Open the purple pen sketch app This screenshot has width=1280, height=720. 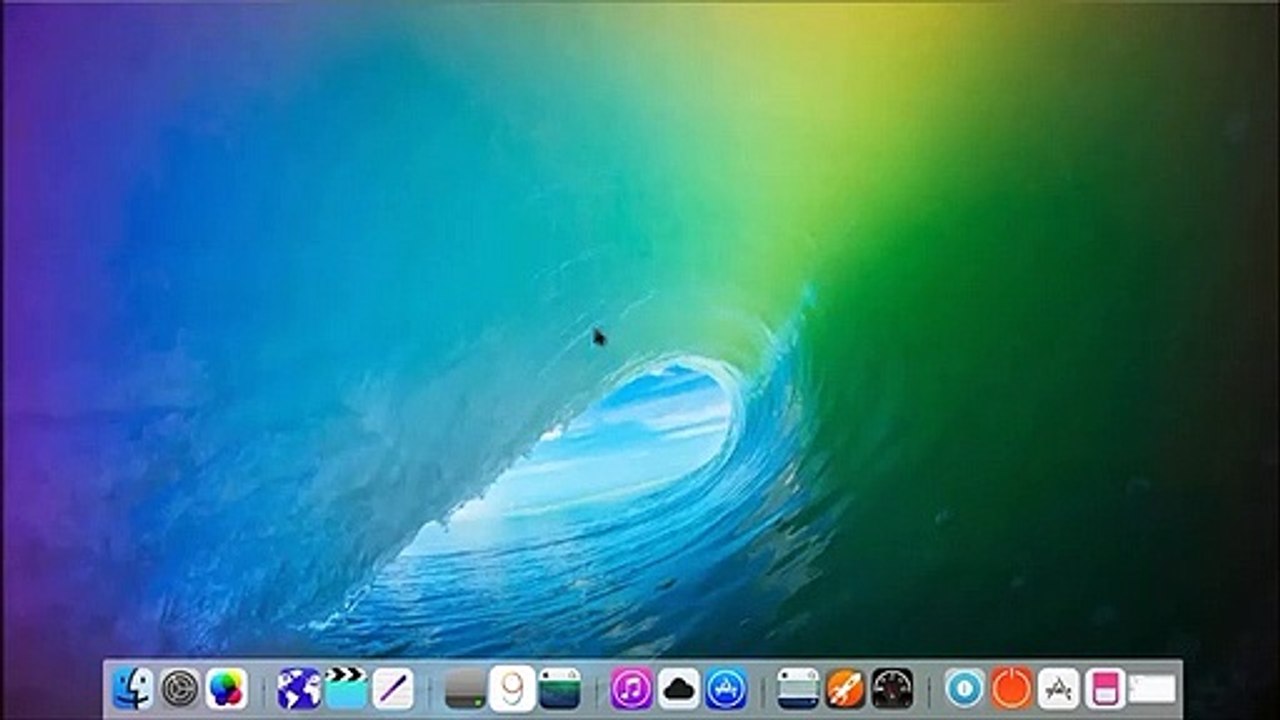pyautogui.click(x=393, y=688)
